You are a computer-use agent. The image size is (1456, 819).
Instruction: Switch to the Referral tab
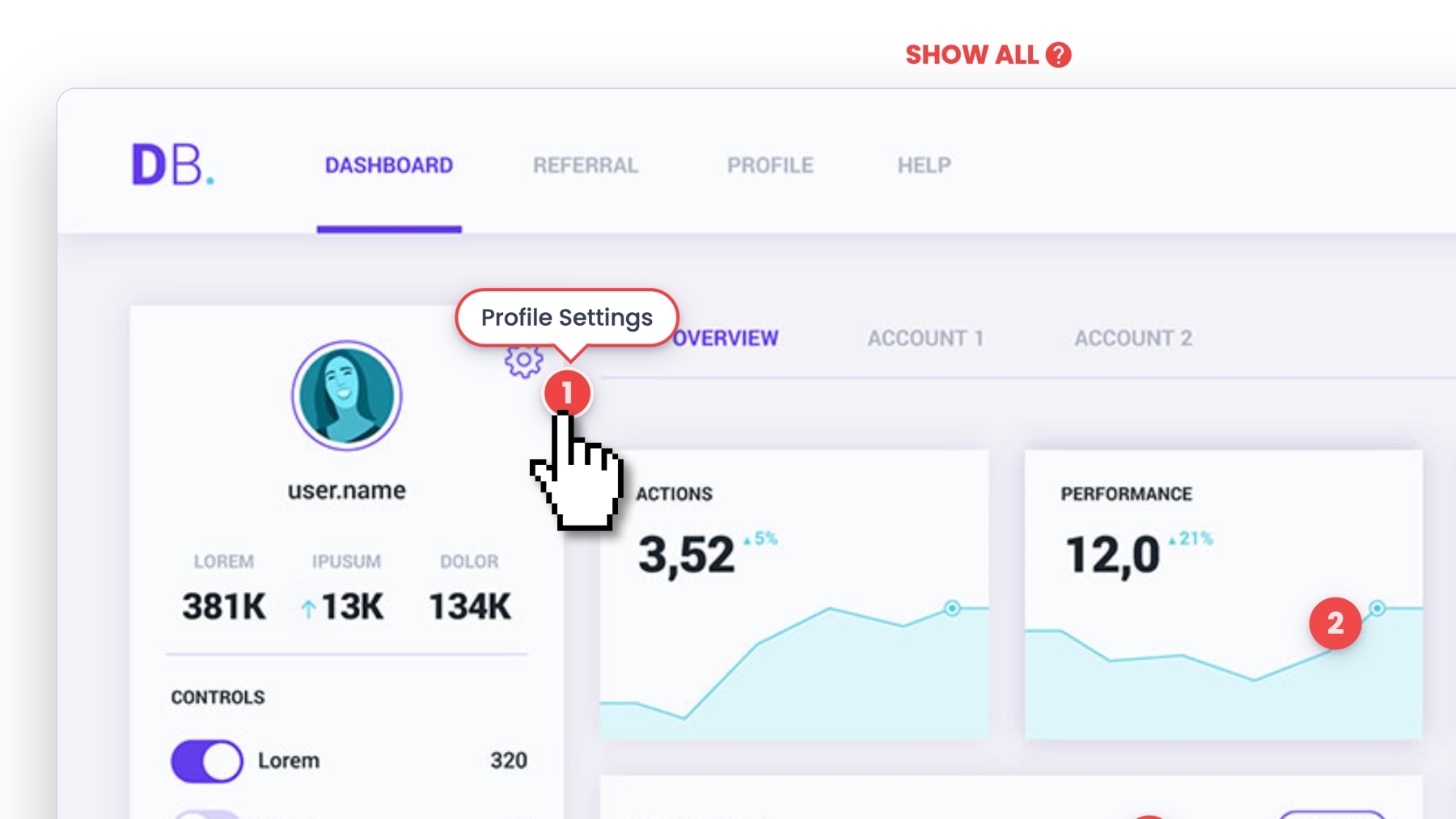[586, 166]
